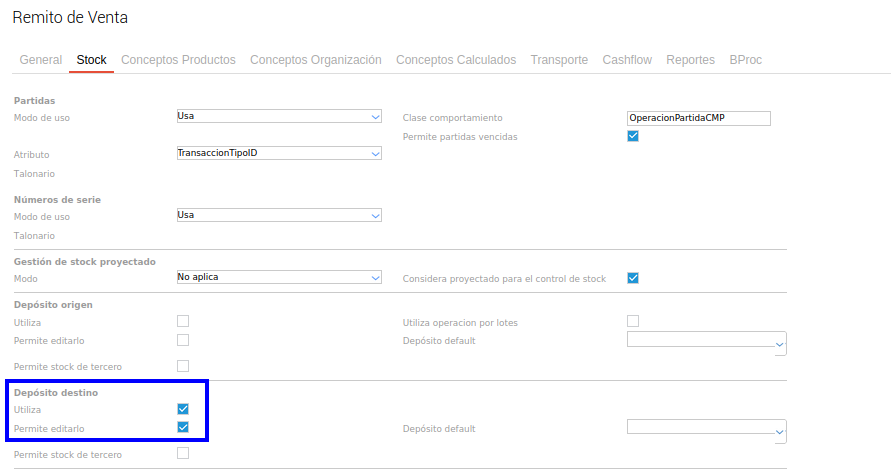Image resolution: width=891 pixels, height=476 pixels.
Task: Expand the Partidas Modo de uso dropdown
Action: (279, 117)
